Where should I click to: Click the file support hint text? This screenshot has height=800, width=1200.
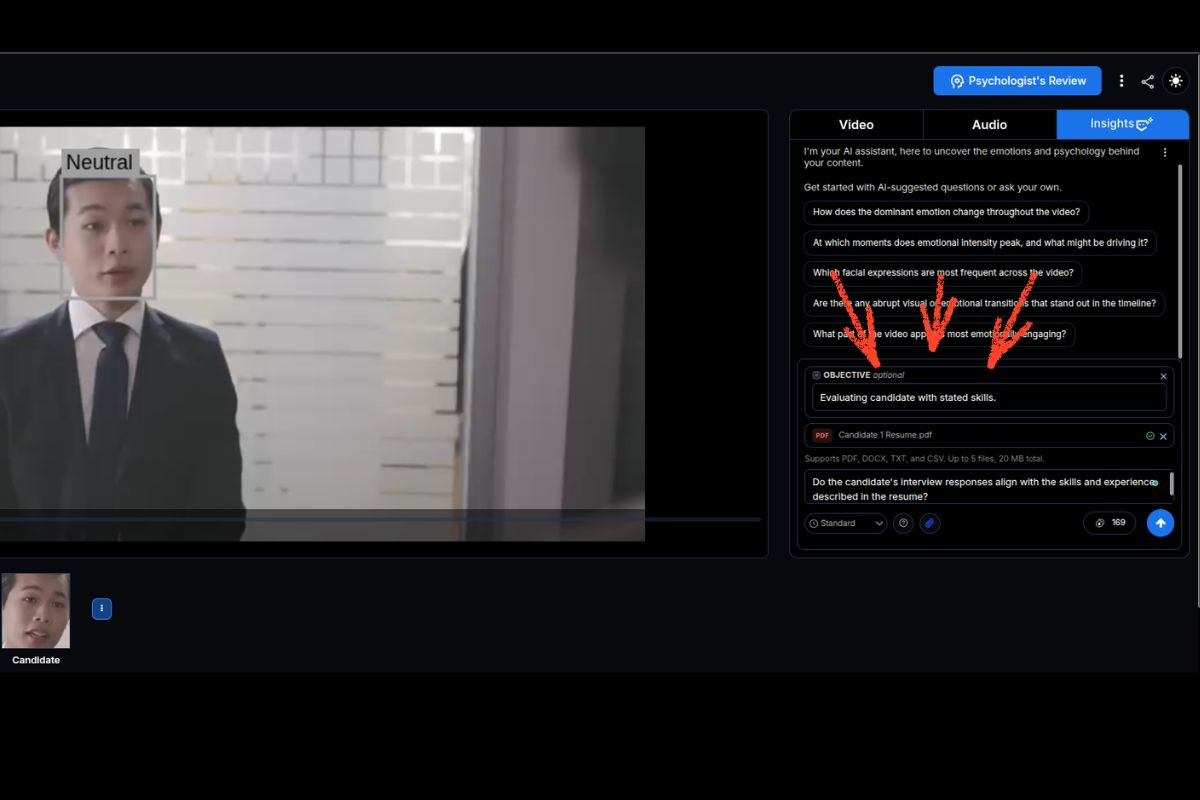pyautogui.click(x=924, y=459)
